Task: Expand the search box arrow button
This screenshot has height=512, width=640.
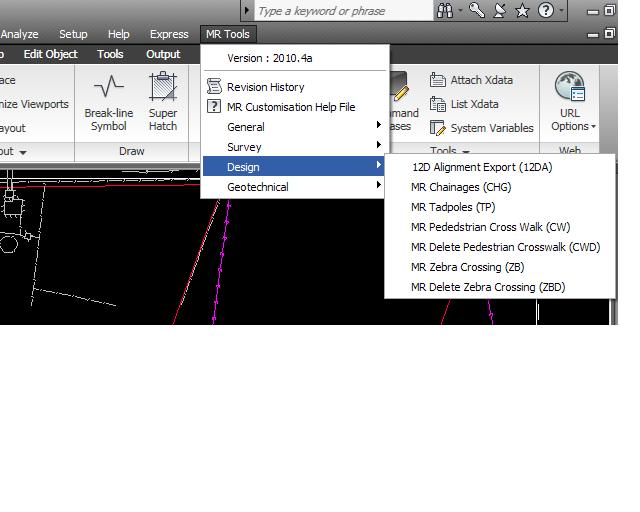Action: (247, 10)
